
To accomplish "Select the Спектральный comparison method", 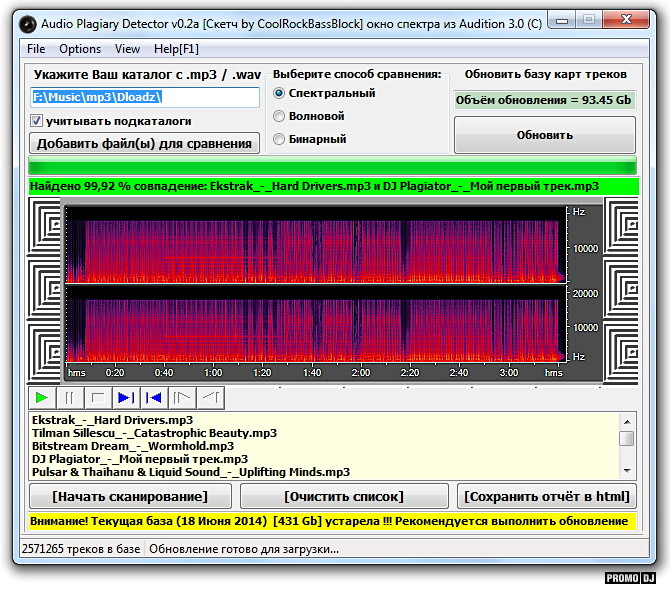I will tap(279, 93).
